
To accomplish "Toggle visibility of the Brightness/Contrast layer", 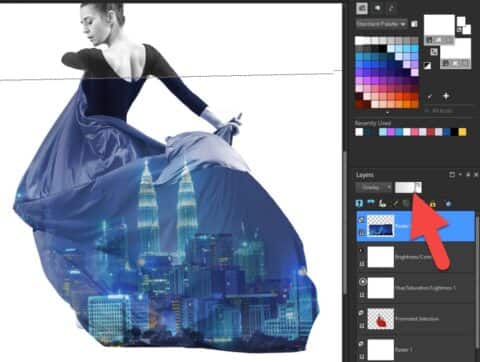I will pos(361,250).
